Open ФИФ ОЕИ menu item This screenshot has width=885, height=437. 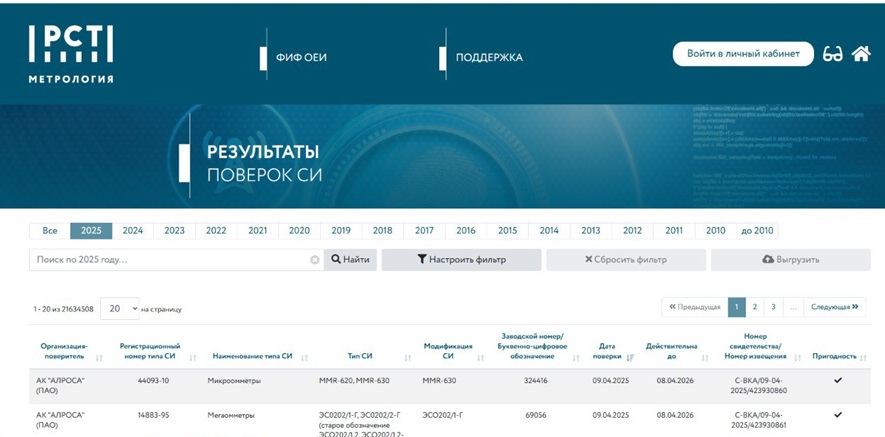[301, 57]
